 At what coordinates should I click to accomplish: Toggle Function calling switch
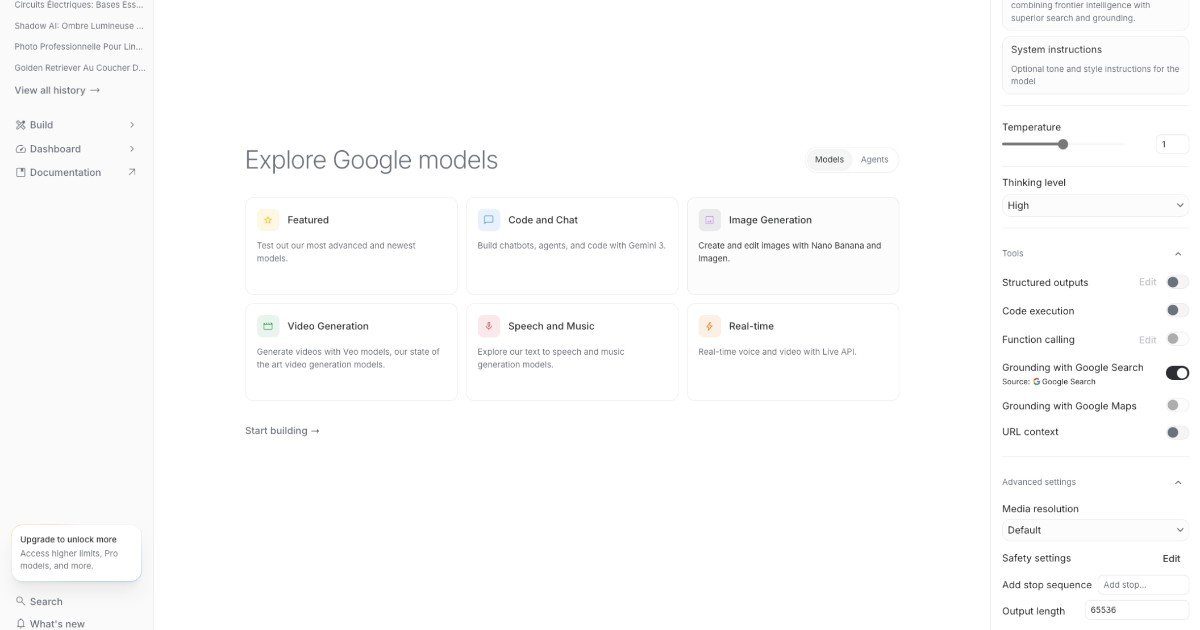pos(1177,339)
